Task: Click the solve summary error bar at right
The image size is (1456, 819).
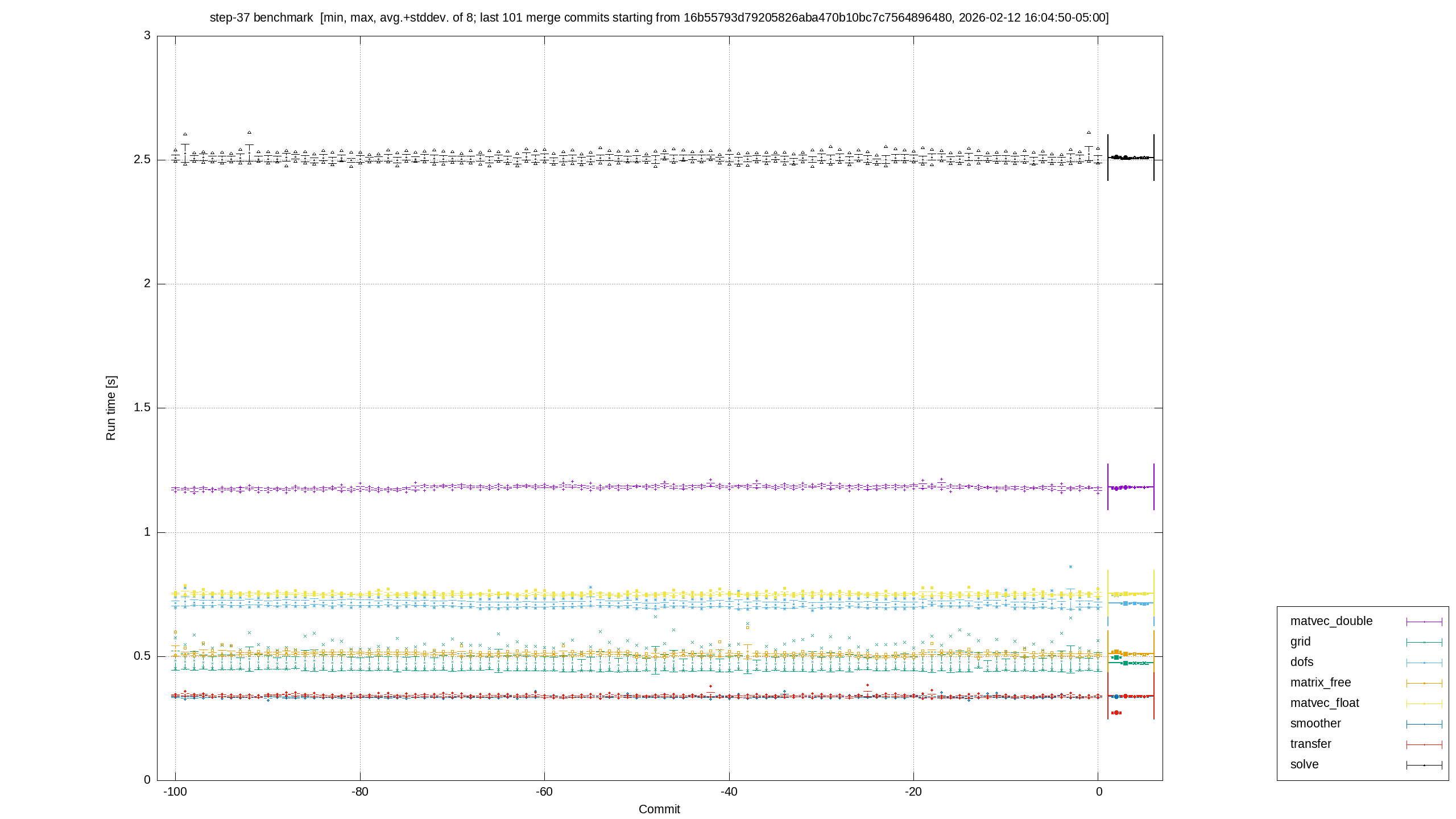Action: pos(1131,158)
